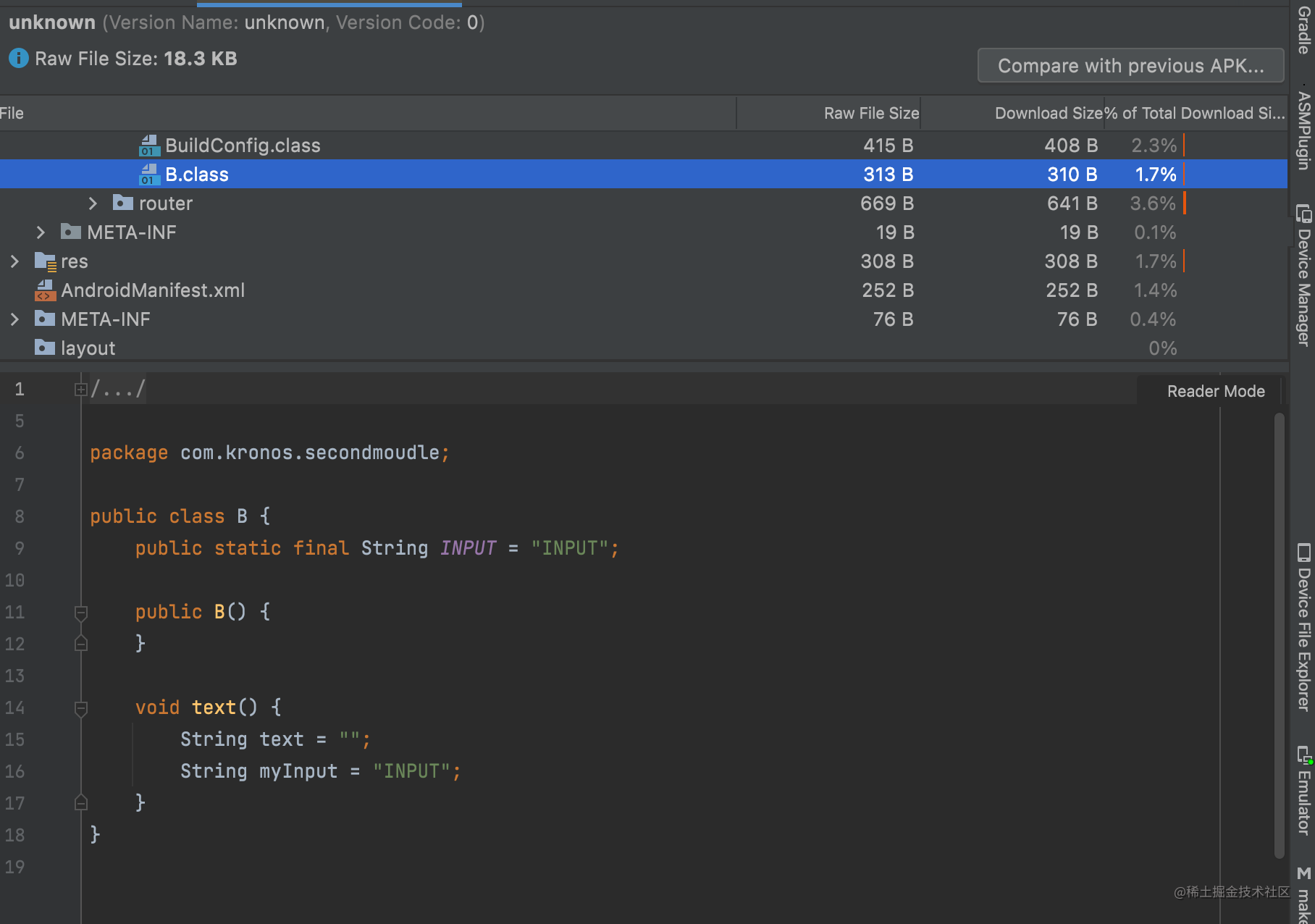The image size is (1315, 924).
Task: Click 'public class B' declaration text
Action: pyautogui.click(x=168, y=516)
